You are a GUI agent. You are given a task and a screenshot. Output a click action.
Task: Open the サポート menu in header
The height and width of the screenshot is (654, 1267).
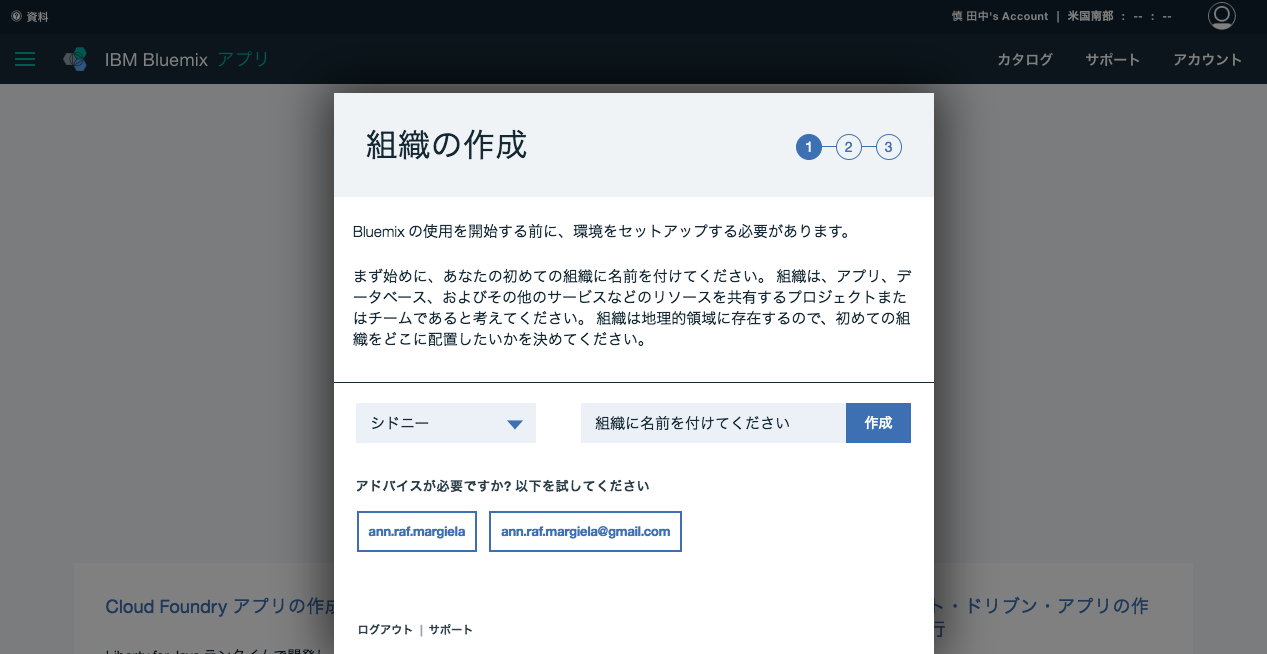click(1113, 59)
